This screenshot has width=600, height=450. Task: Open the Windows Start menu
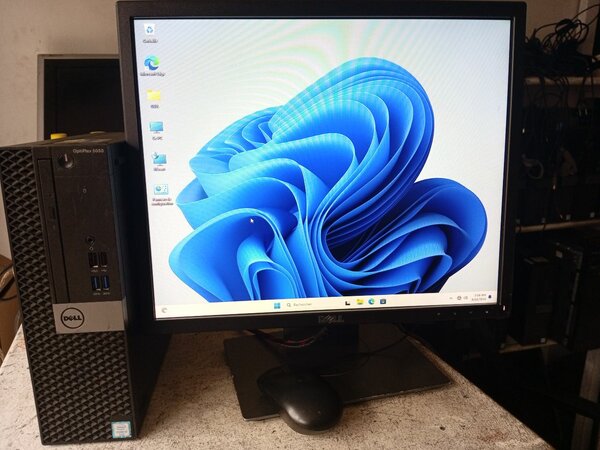pyautogui.click(x=277, y=305)
